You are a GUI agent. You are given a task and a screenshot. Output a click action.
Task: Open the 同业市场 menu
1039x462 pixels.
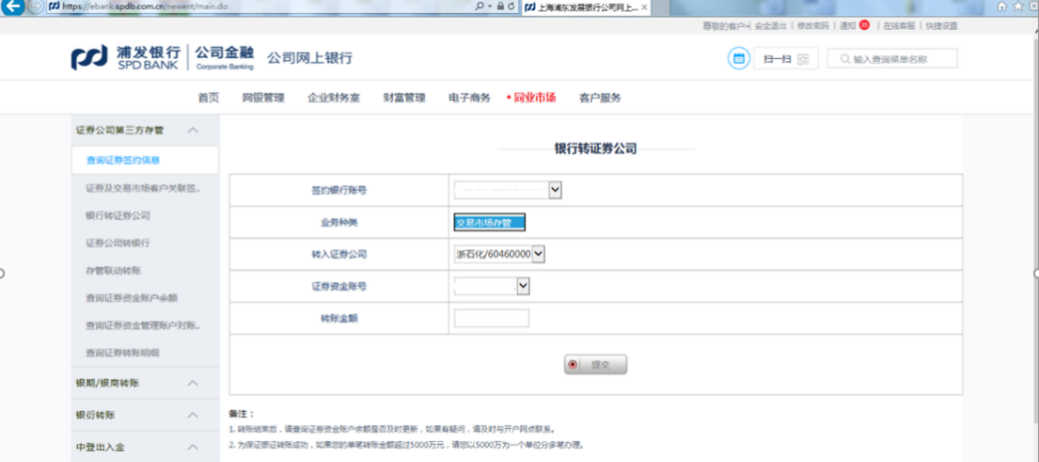point(533,98)
